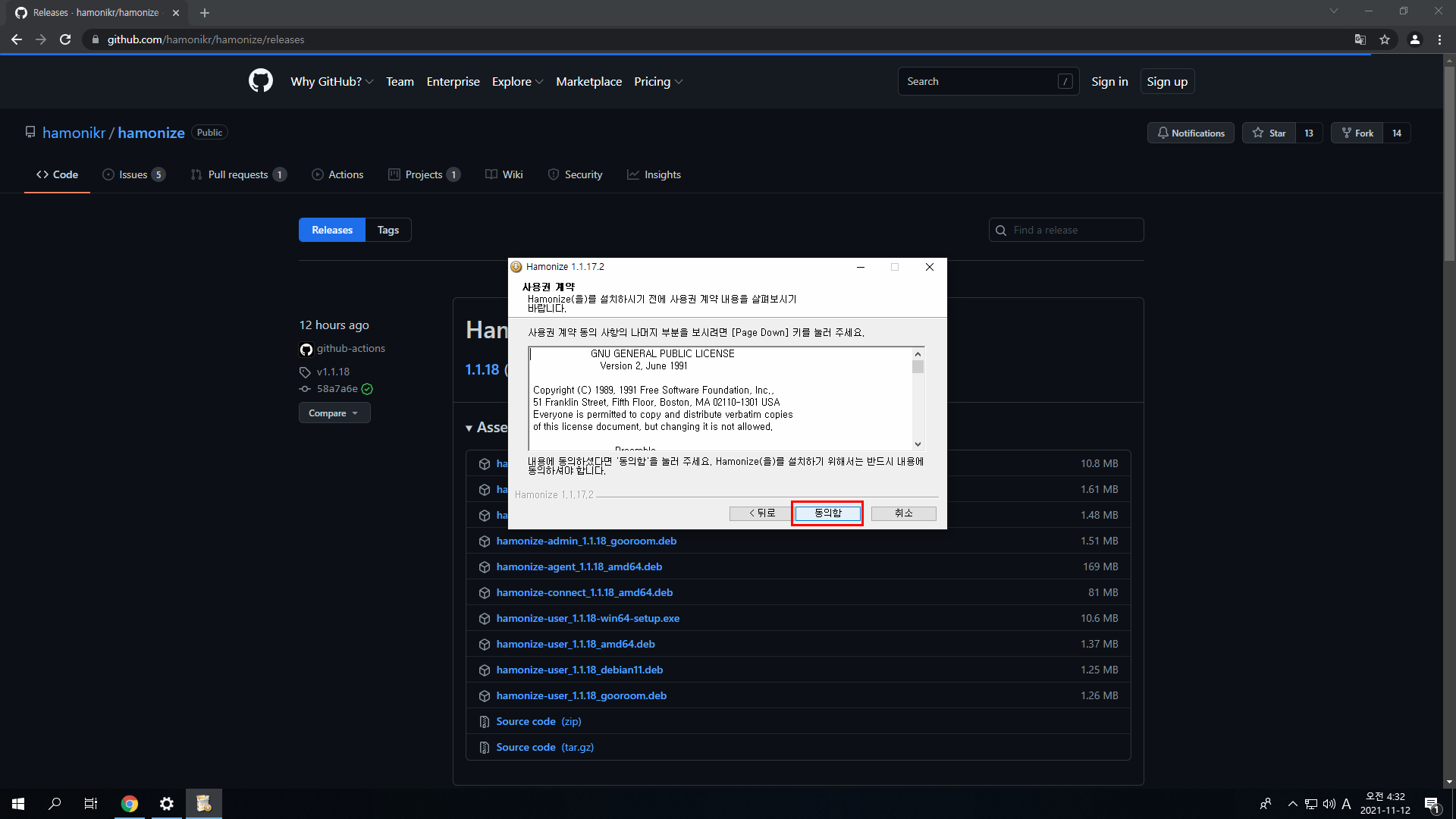Open the hamonikr owner link

pos(74,133)
